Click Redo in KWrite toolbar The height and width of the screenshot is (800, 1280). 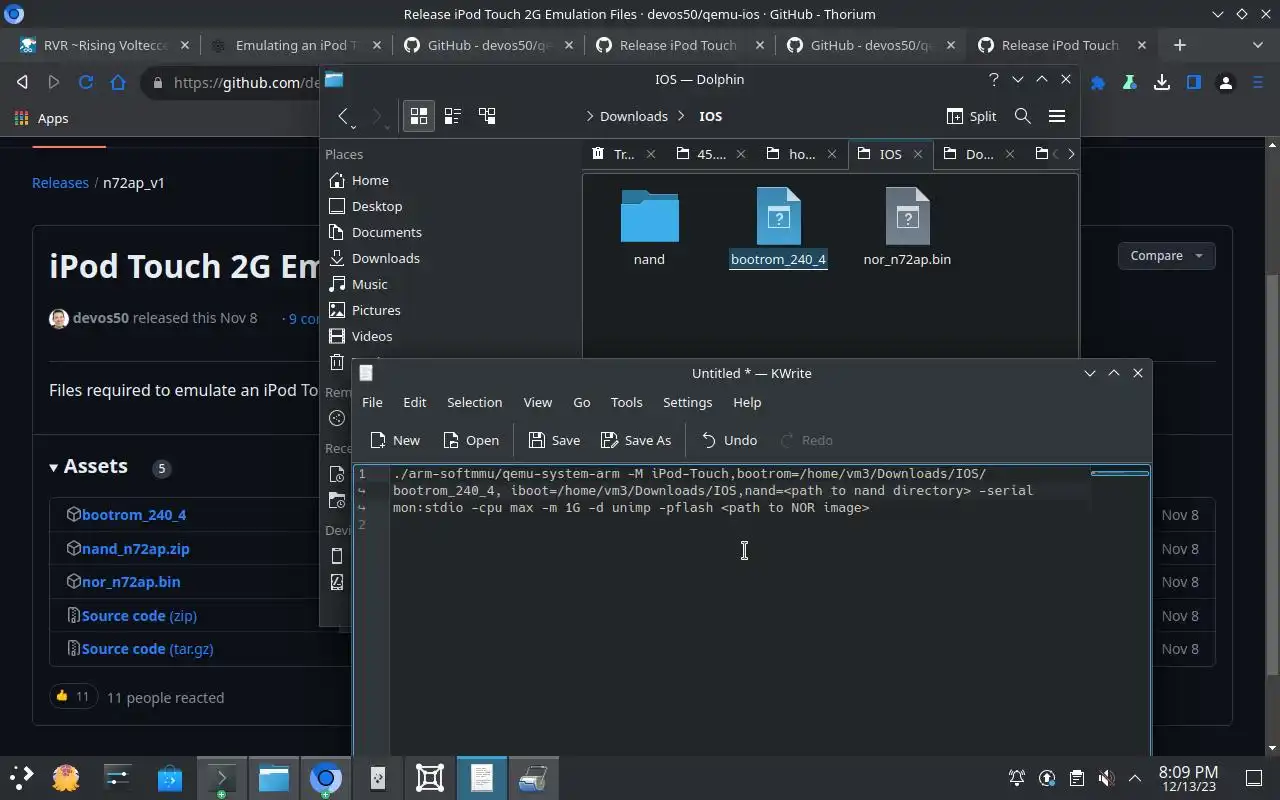(x=806, y=440)
